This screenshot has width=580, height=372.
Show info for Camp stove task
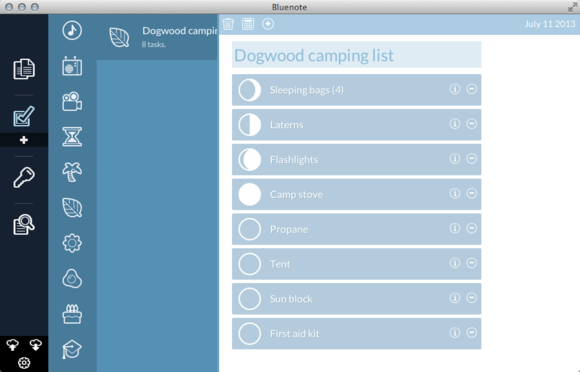point(455,193)
